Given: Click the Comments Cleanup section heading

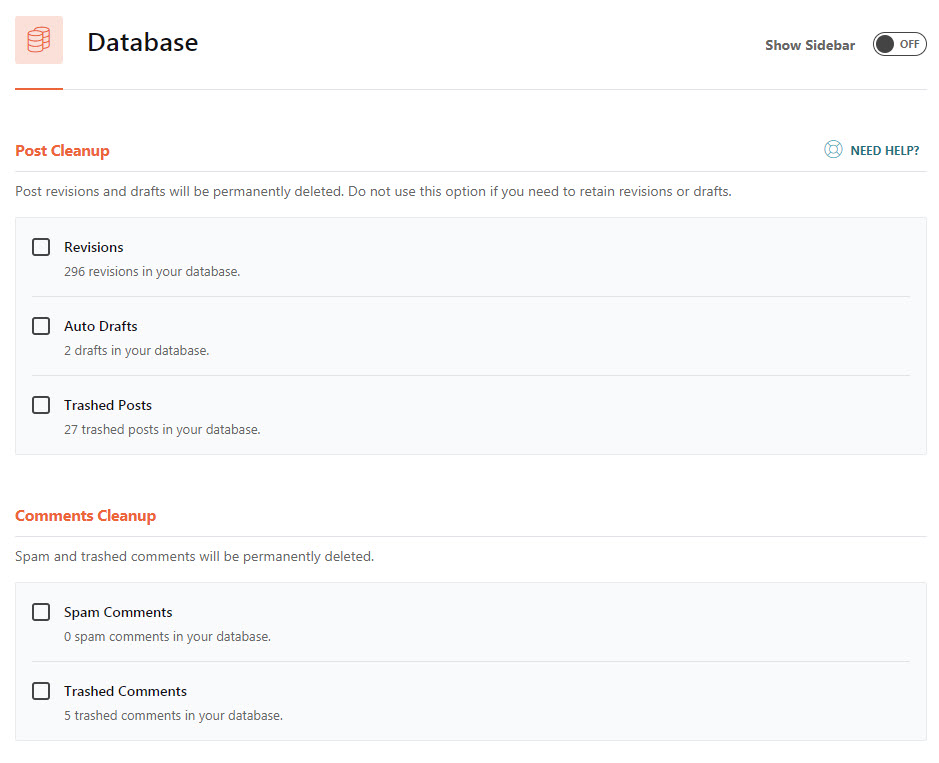Looking at the screenshot, I should click(85, 516).
